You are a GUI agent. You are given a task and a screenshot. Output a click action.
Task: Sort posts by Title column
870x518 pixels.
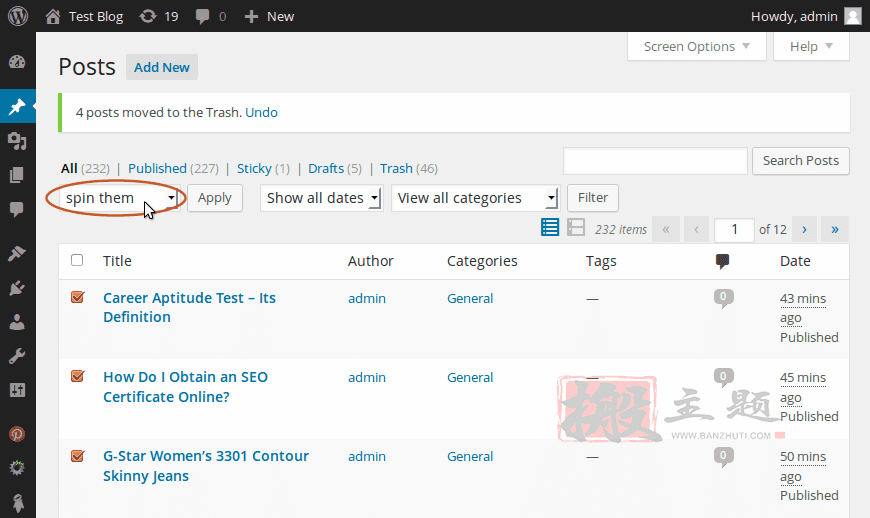(117, 261)
